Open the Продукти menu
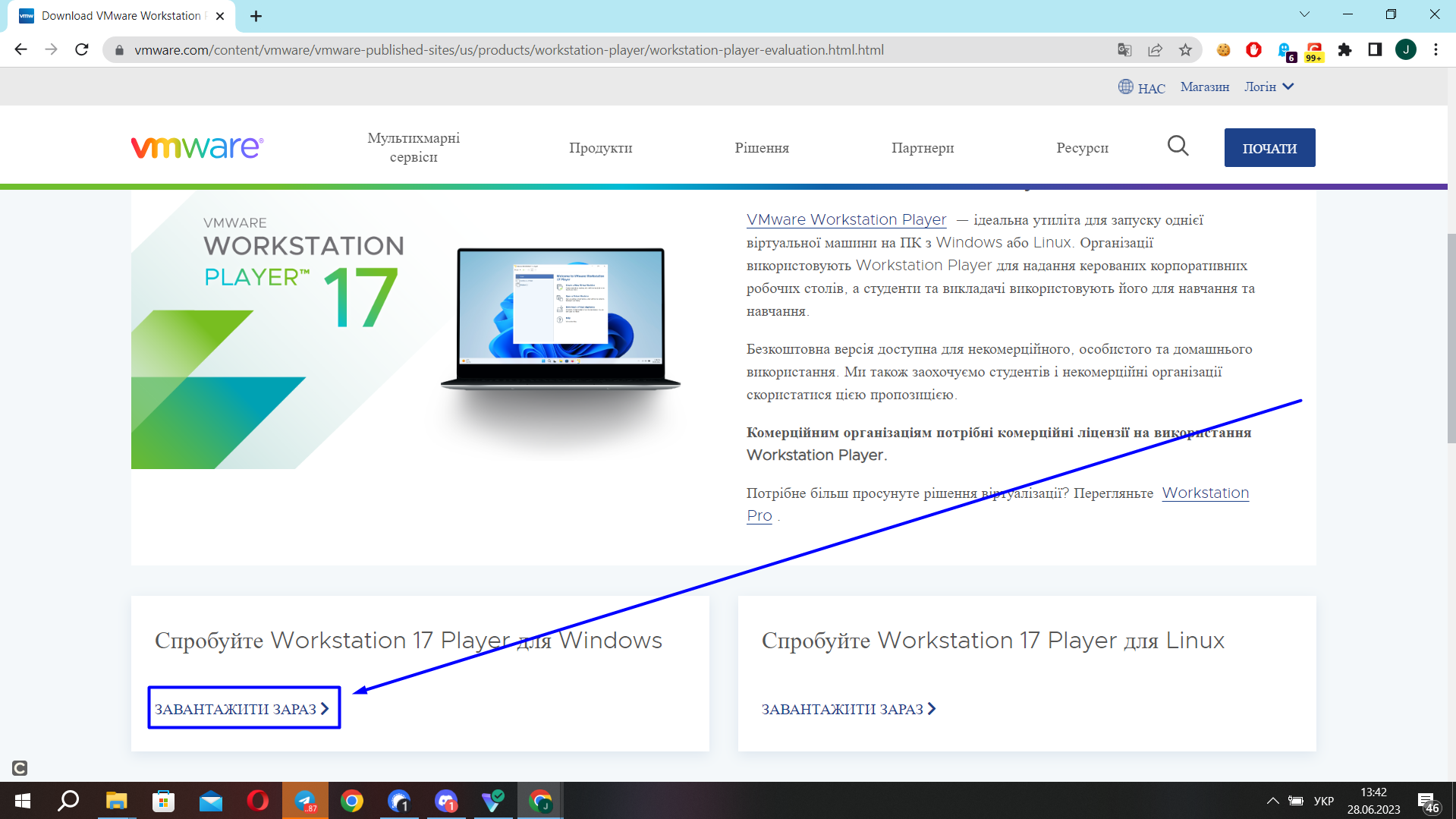 [x=600, y=148]
